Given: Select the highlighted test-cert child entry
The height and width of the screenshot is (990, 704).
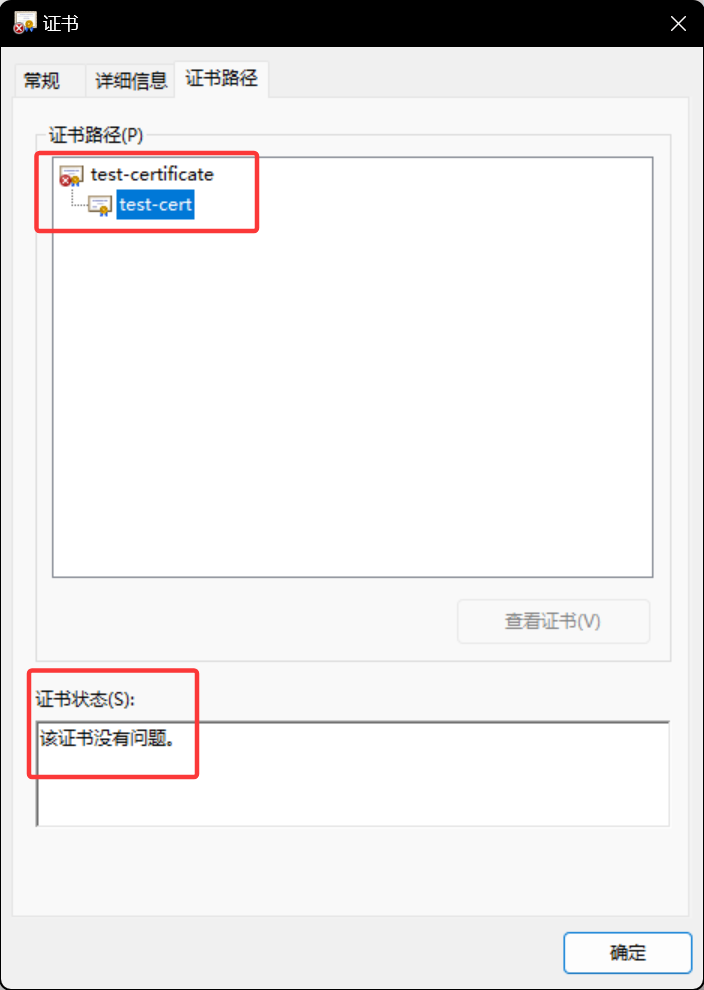Looking at the screenshot, I should point(155,205).
